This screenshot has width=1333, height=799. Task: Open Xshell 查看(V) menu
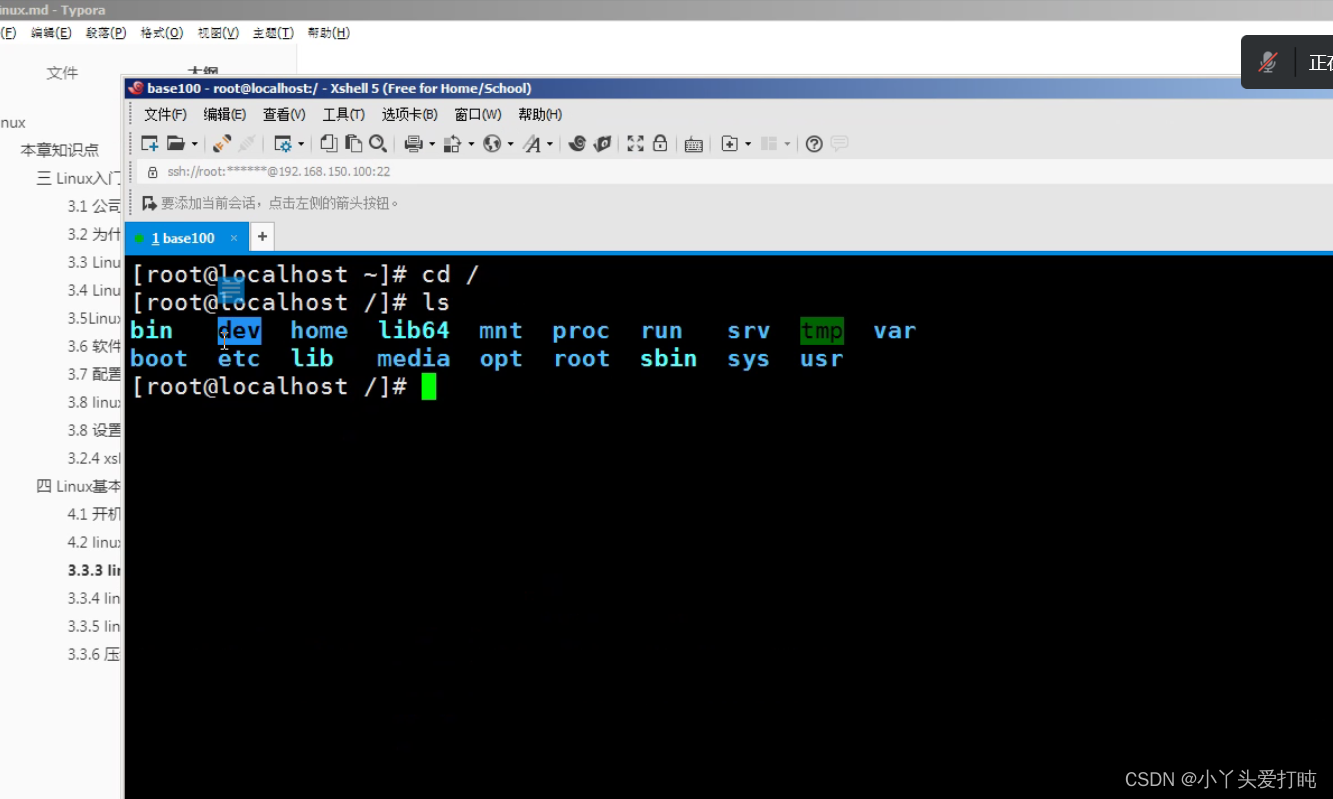pyautogui.click(x=284, y=115)
